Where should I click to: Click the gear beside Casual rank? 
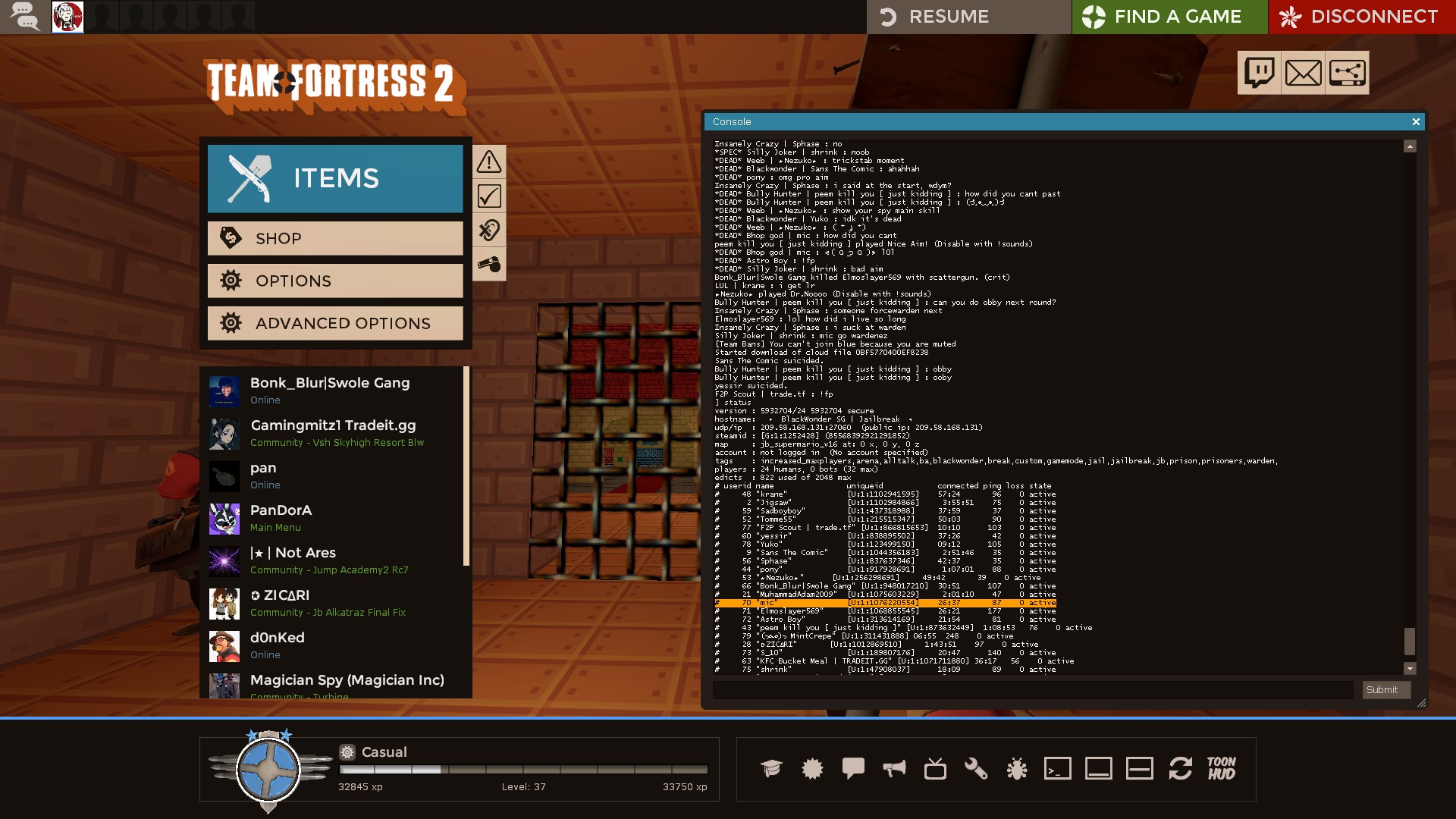(347, 752)
